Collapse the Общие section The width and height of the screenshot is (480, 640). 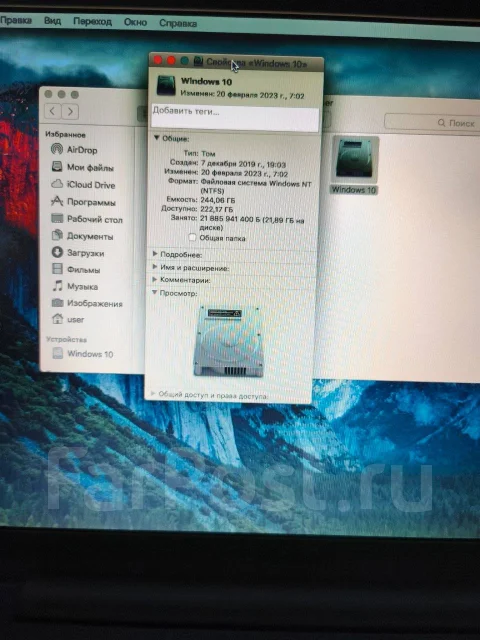156,138
